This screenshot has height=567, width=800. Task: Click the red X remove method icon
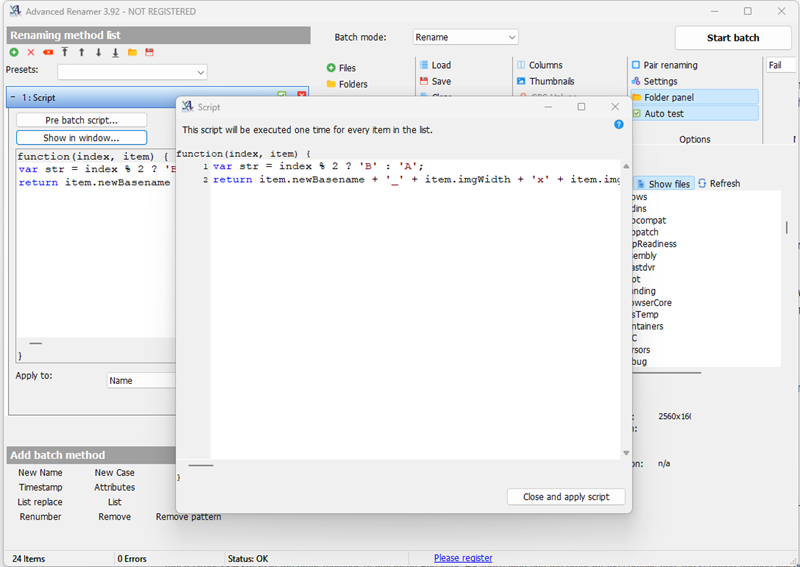[x=31, y=52]
